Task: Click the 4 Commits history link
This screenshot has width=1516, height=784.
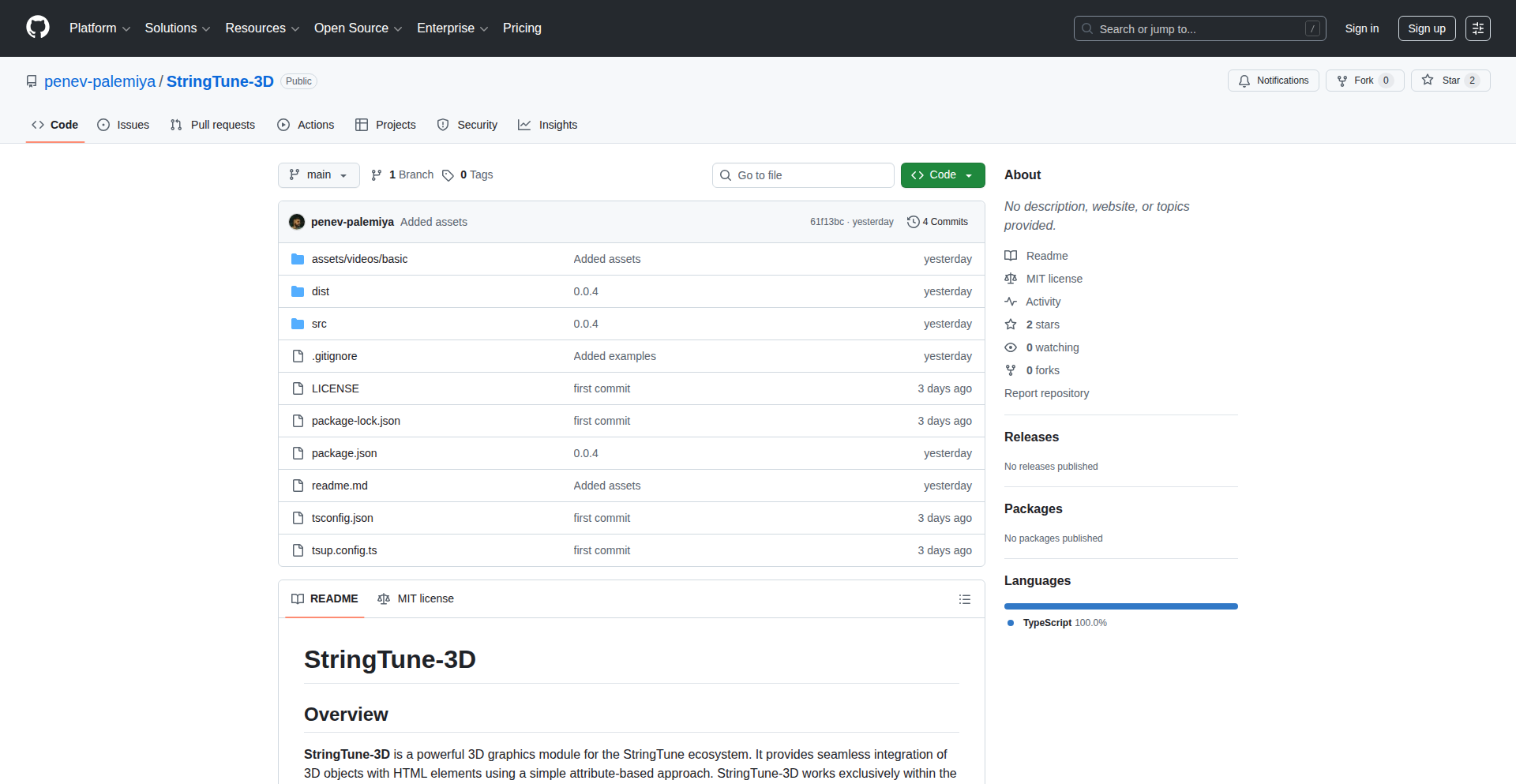Action: [937, 222]
